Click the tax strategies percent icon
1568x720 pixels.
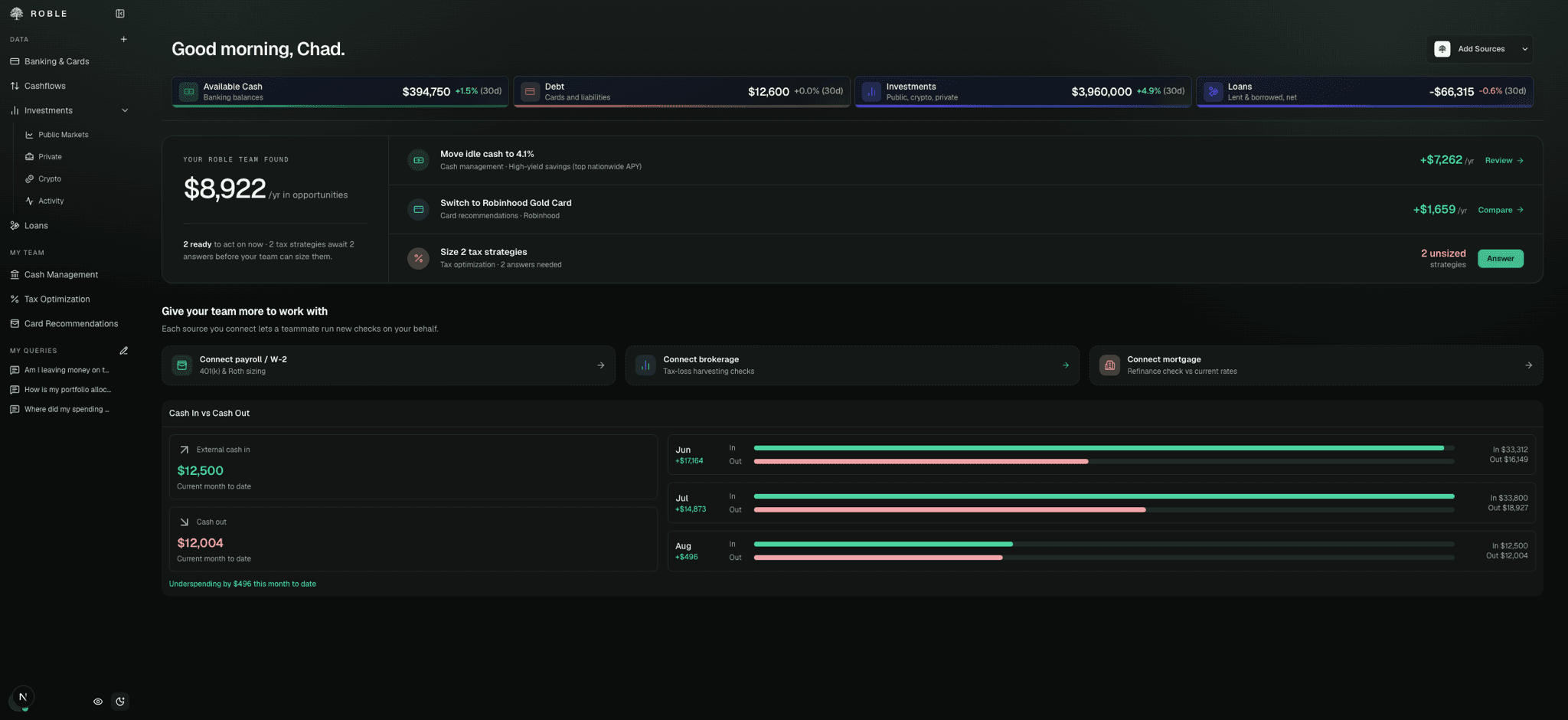(x=419, y=258)
